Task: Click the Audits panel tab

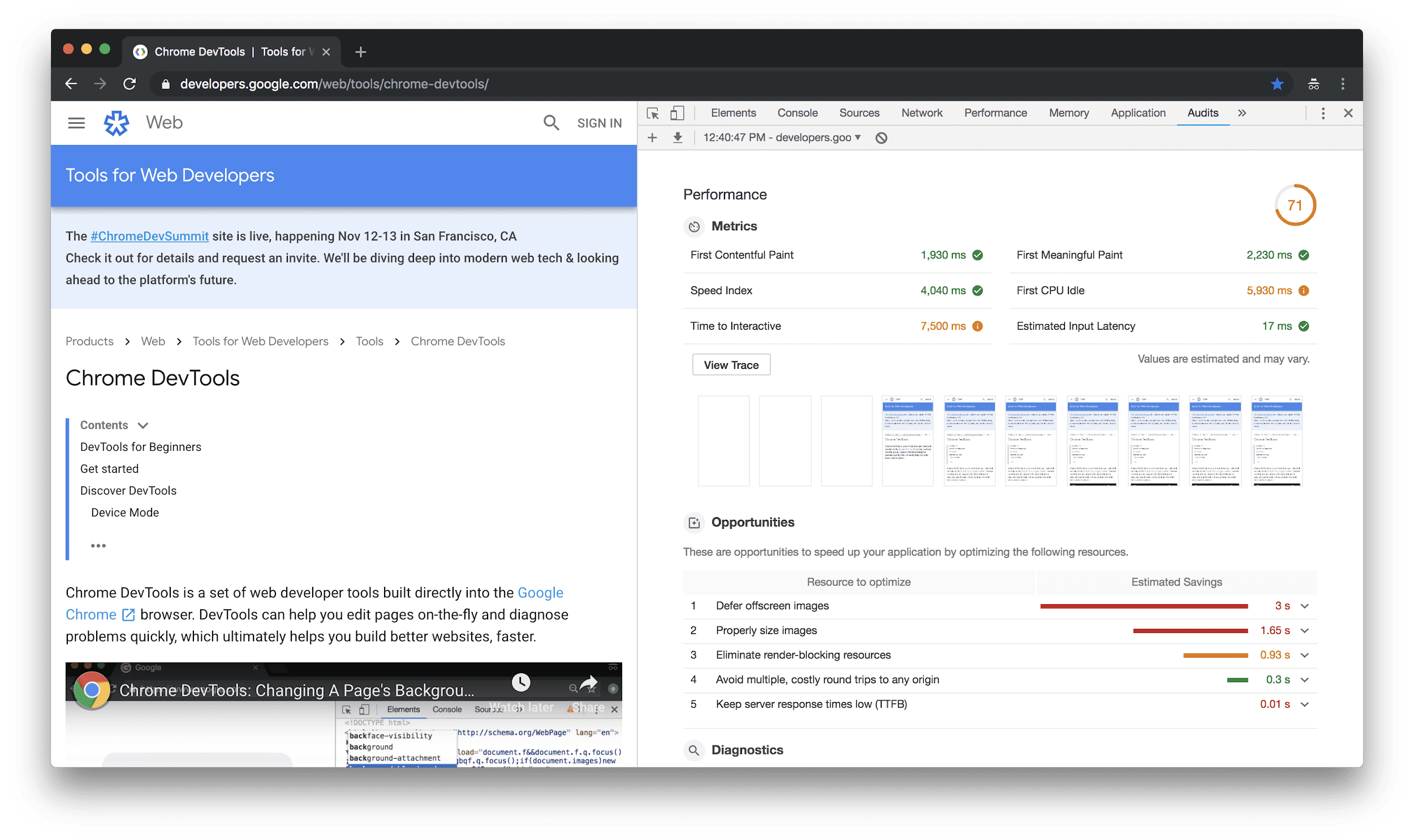Action: 1201,112
